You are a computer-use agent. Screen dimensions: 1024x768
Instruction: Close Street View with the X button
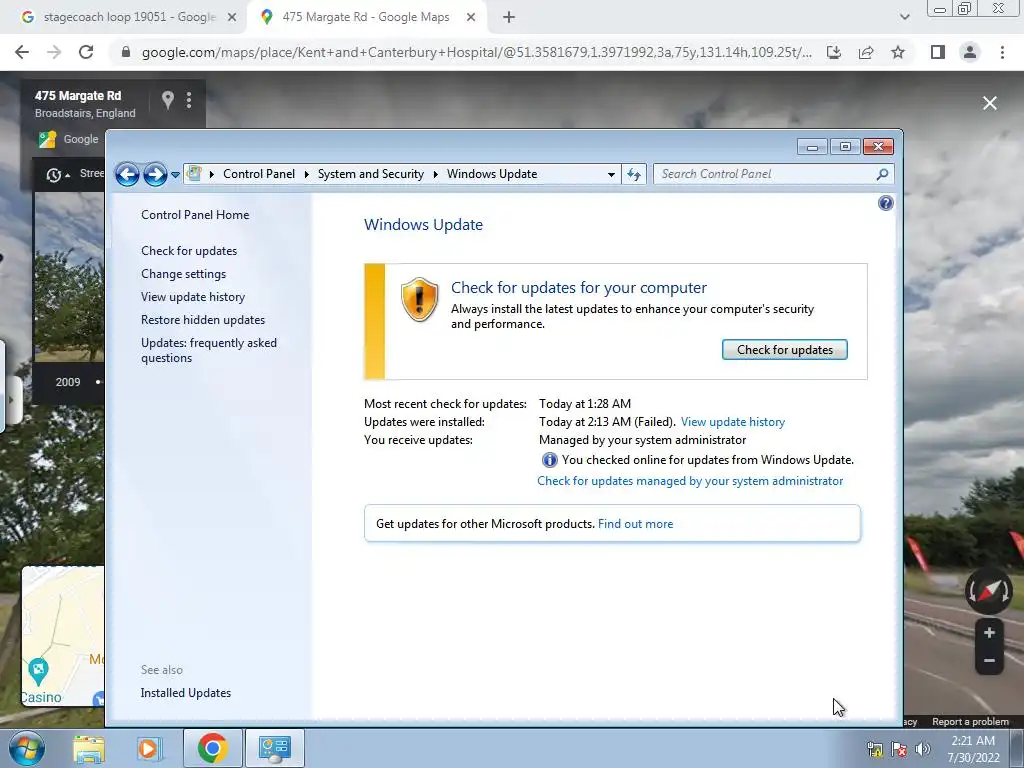point(990,103)
